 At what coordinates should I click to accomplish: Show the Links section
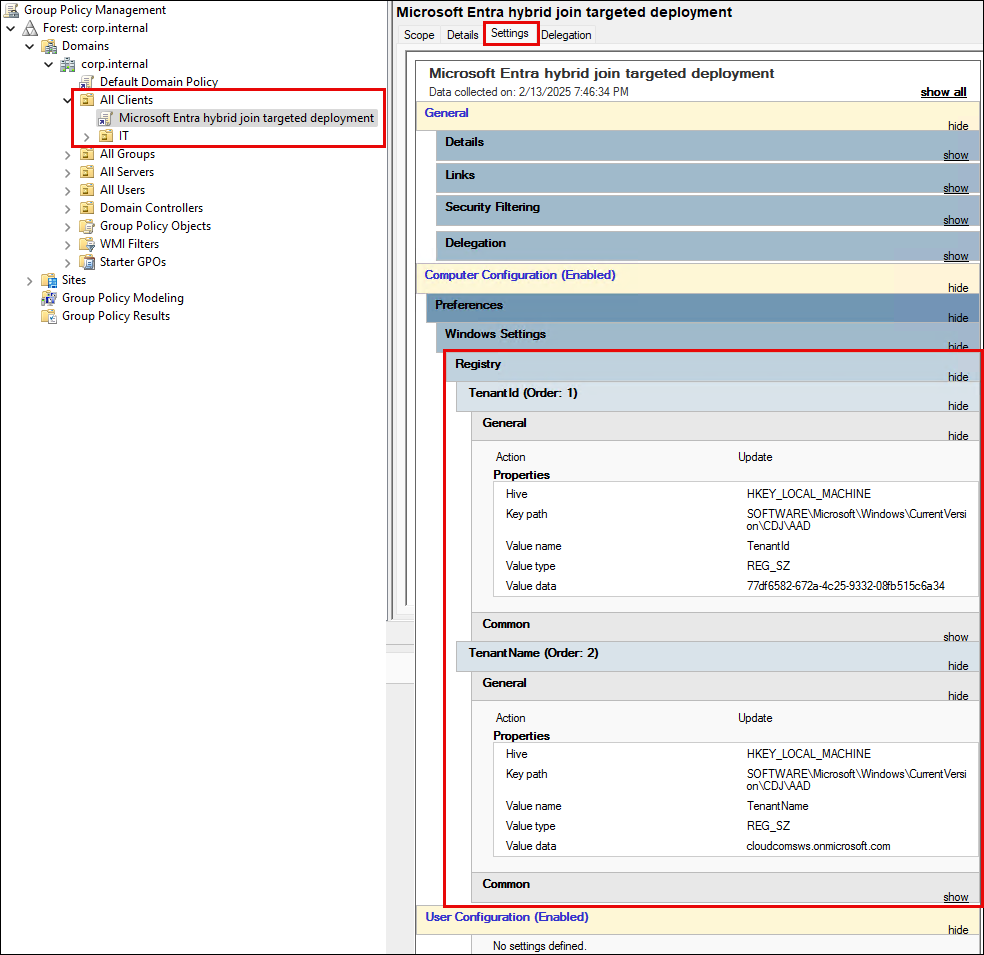(x=956, y=188)
